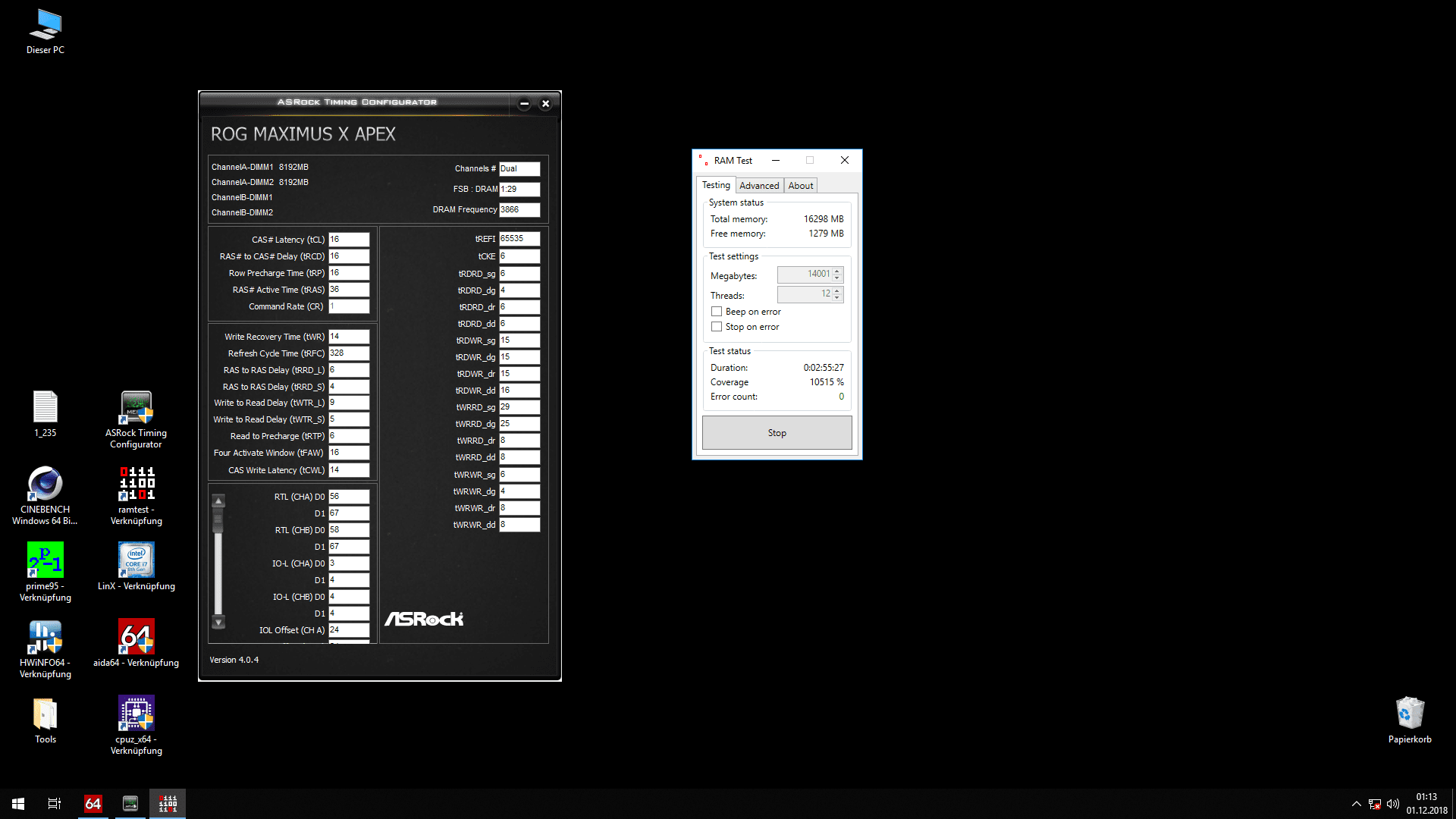
Task: Open the 1_235 text file icon
Action: click(x=45, y=414)
